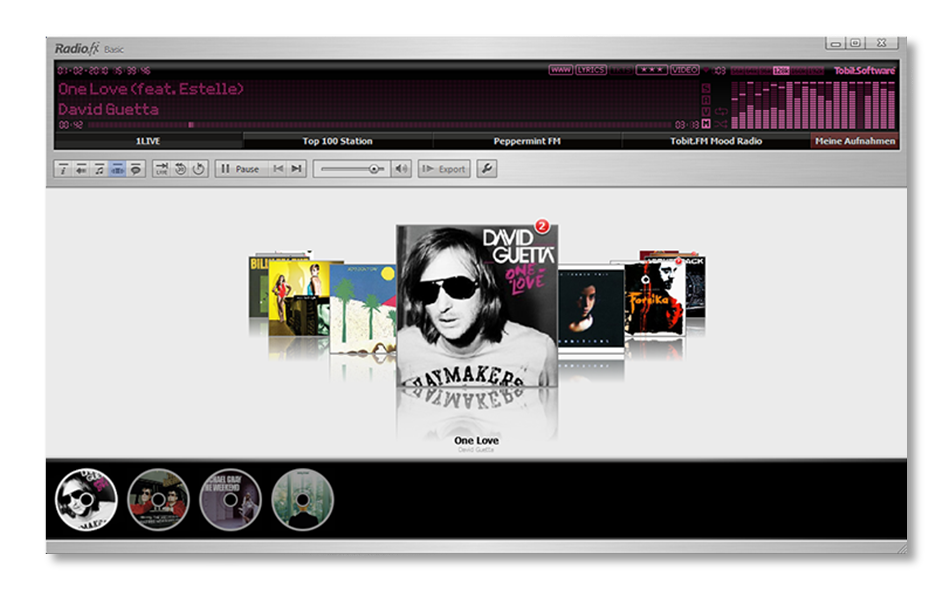Open the VIDEO button in display
The width and height of the screenshot is (950, 590).
(x=685, y=70)
